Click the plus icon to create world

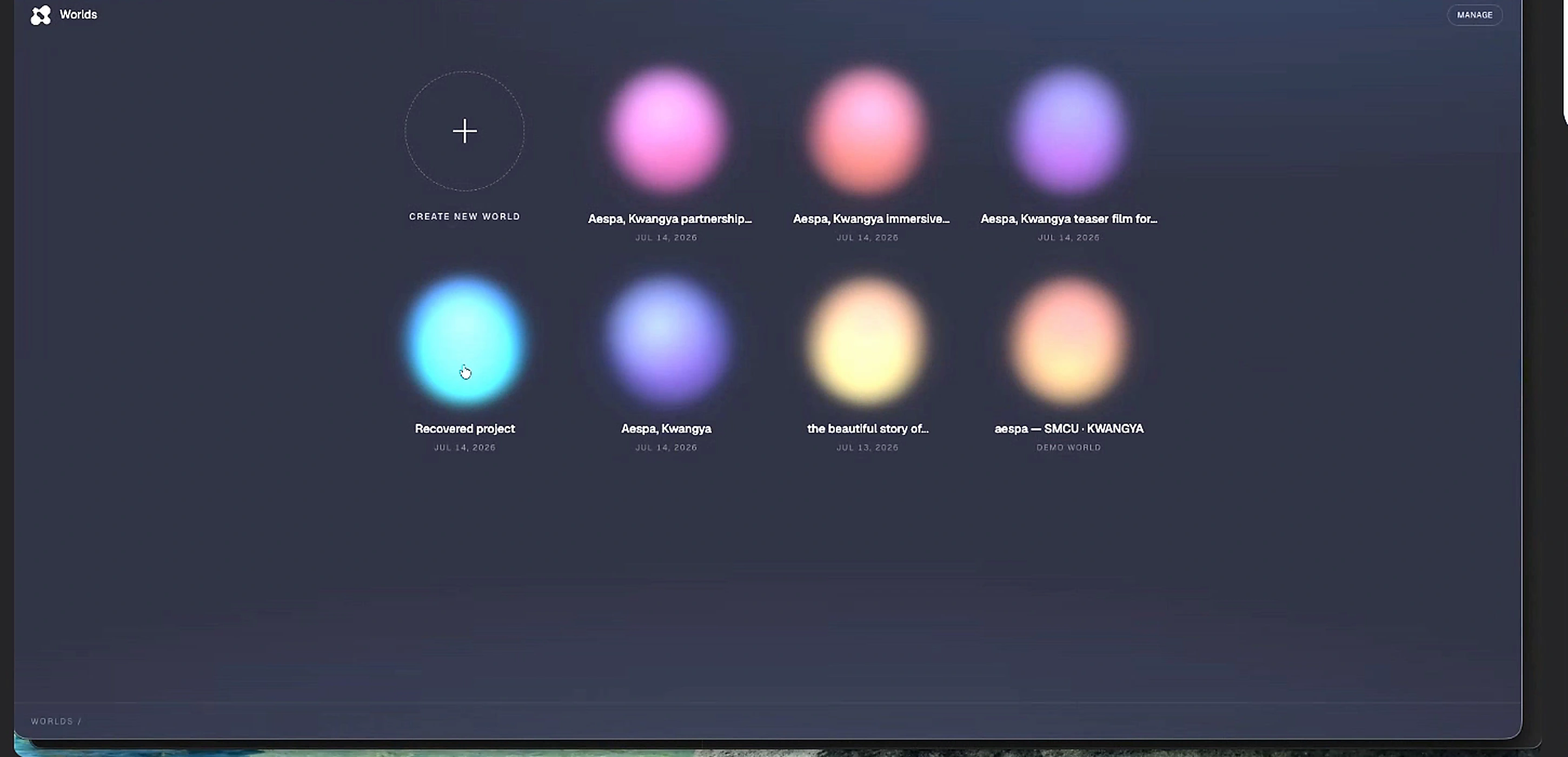click(x=465, y=131)
